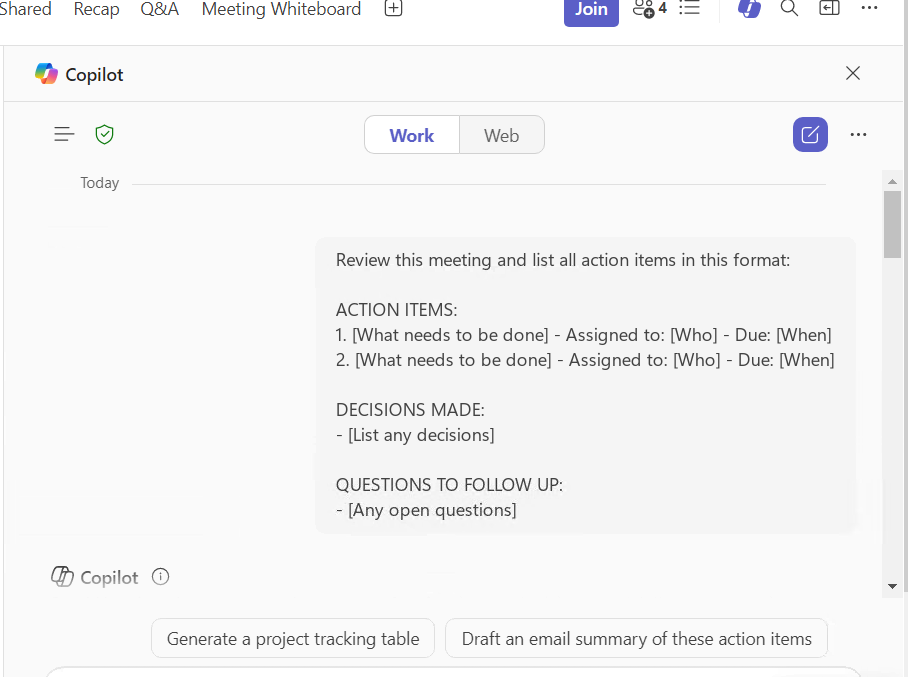The height and width of the screenshot is (677, 908).
Task: Click the Join meeting button
Action: (x=591, y=10)
